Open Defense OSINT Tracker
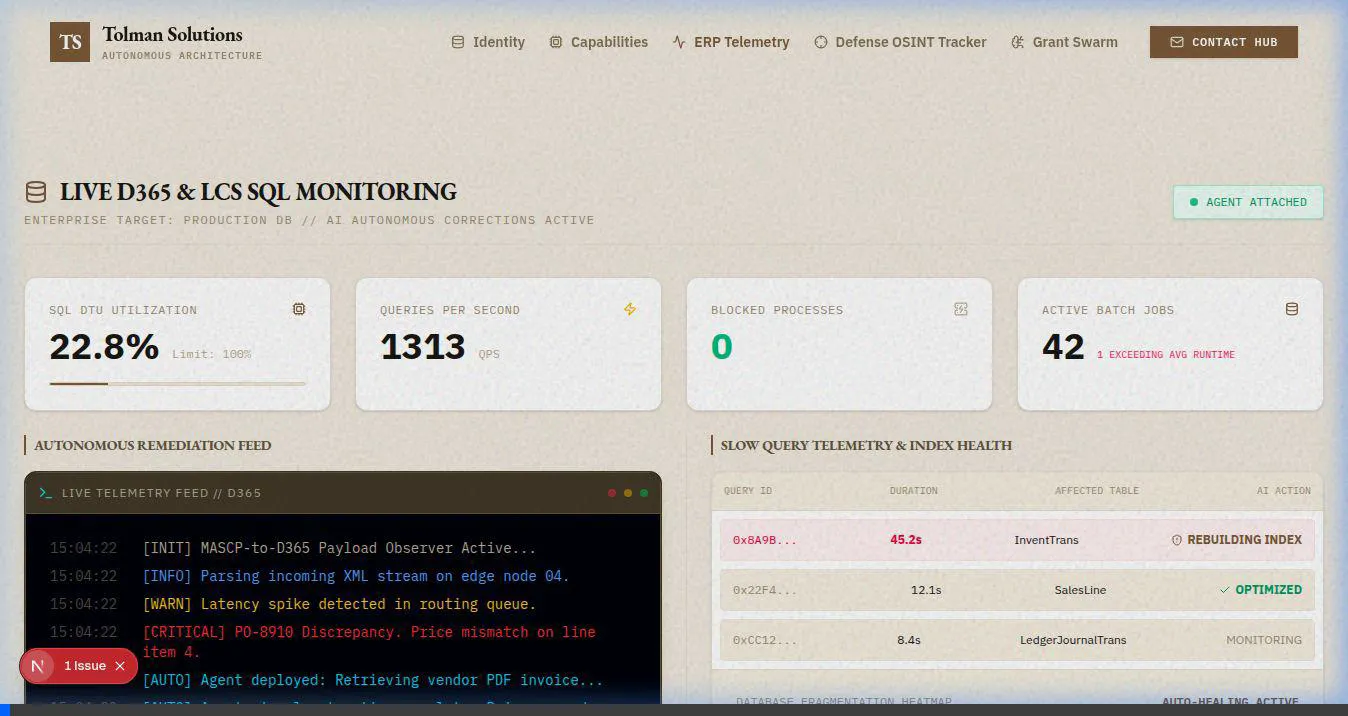 pyautogui.click(x=900, y=42)
